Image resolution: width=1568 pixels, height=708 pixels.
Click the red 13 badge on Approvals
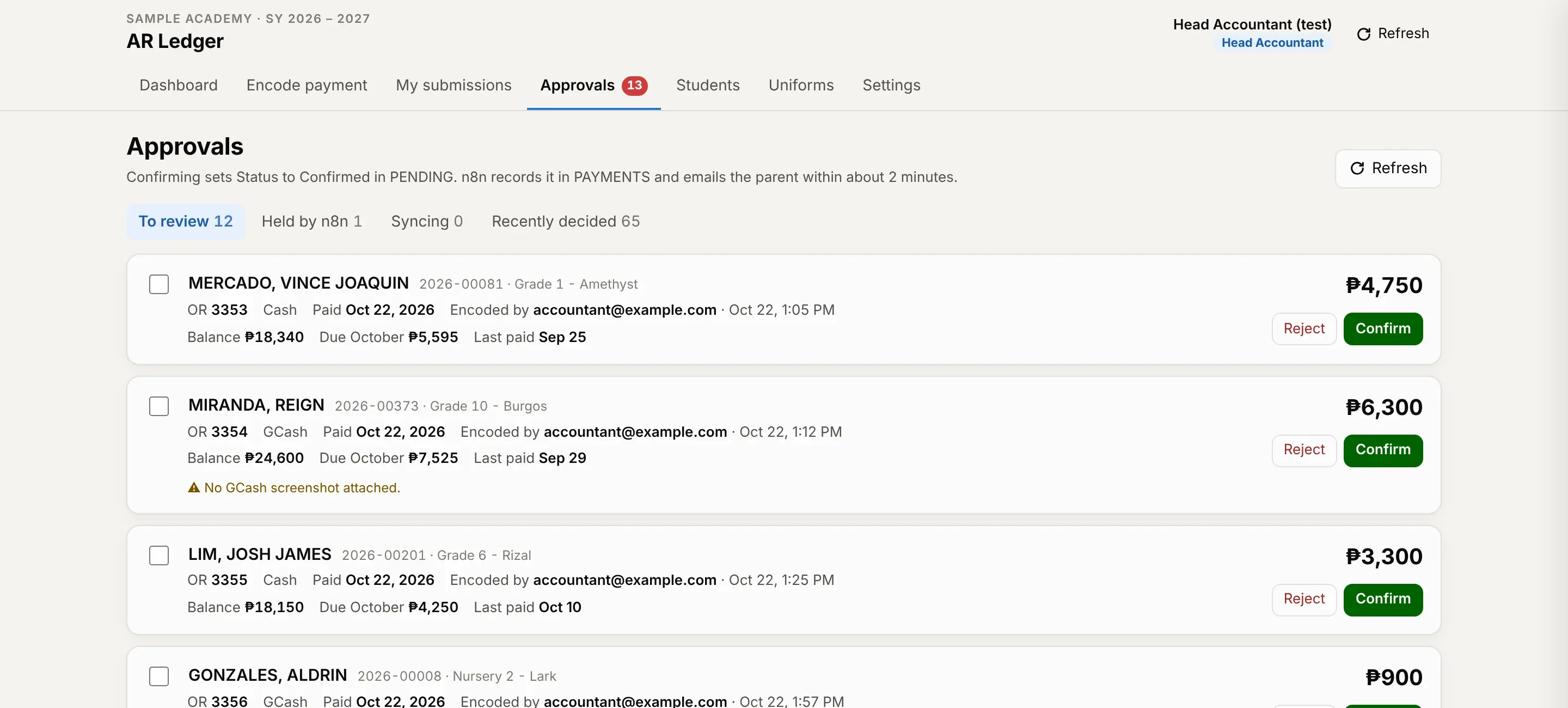[x=634, y=85]
